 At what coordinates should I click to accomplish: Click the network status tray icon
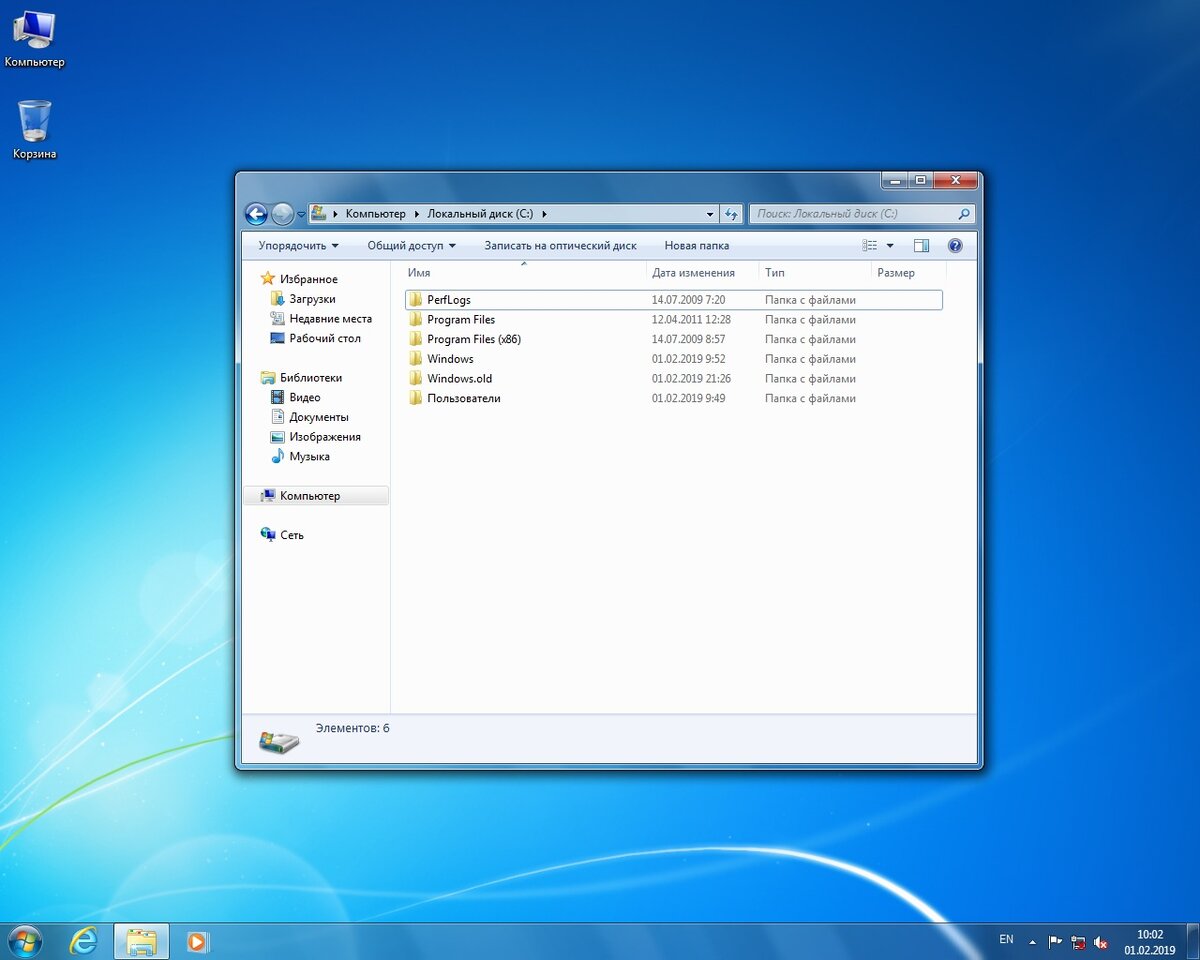pyautogui.click(x=1078, y=942)
